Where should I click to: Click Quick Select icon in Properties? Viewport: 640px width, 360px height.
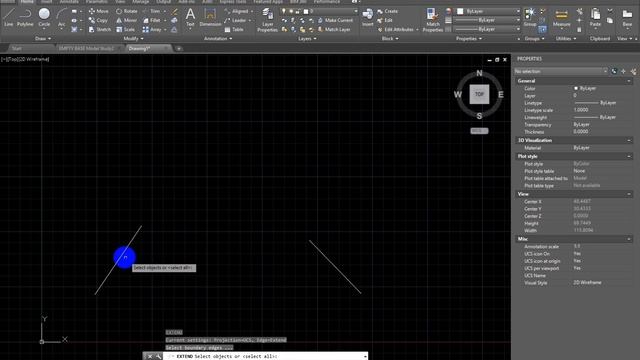click(x=633, y=71)
